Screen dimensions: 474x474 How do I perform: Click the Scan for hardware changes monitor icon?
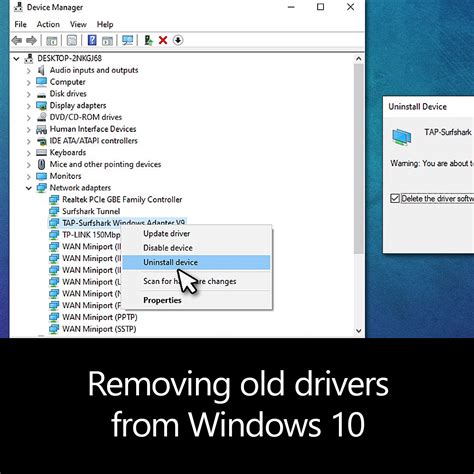pyautogui.click(x=128, y=41)
